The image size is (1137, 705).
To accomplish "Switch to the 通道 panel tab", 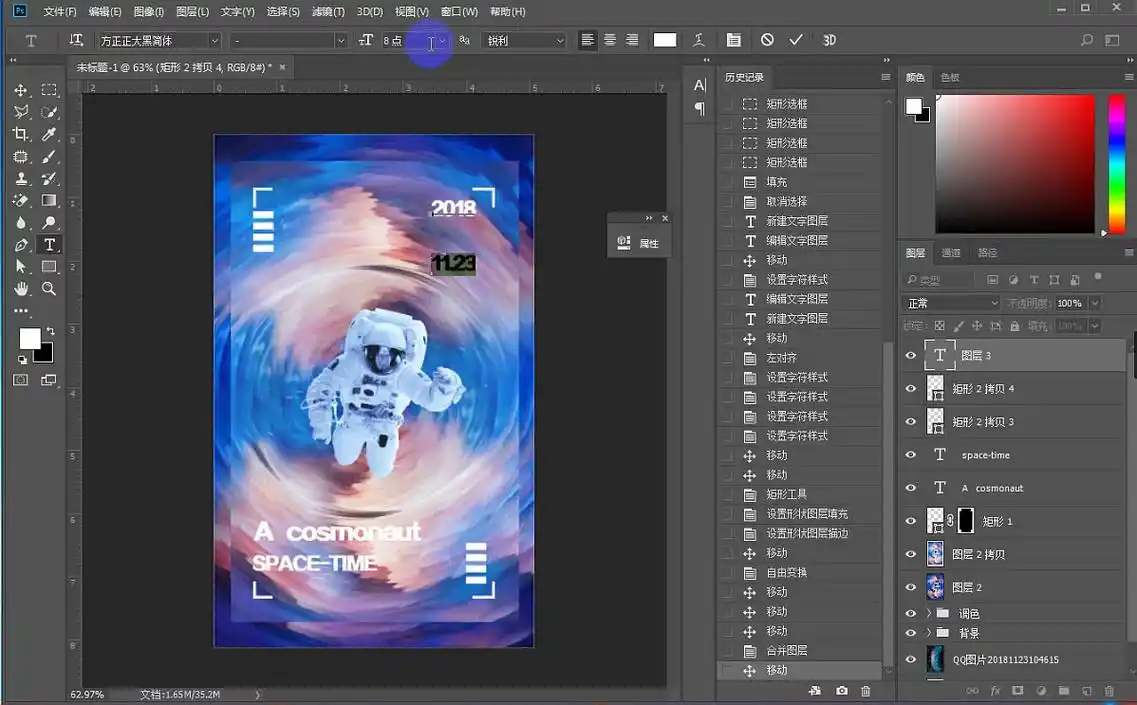I will click(951, 253).
